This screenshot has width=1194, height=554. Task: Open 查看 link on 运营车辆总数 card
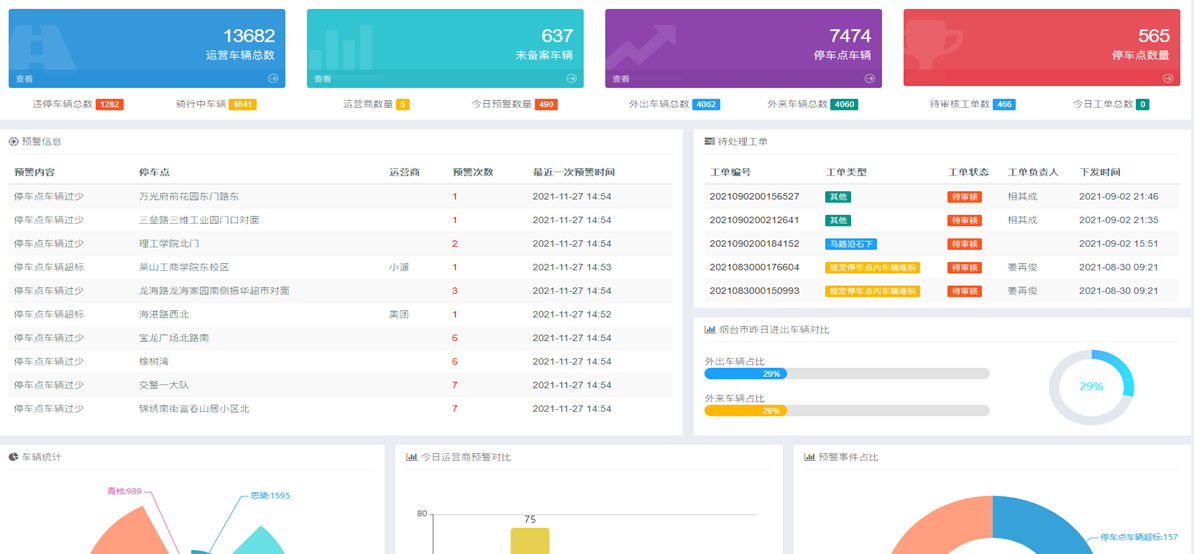(x=24, y=79)
